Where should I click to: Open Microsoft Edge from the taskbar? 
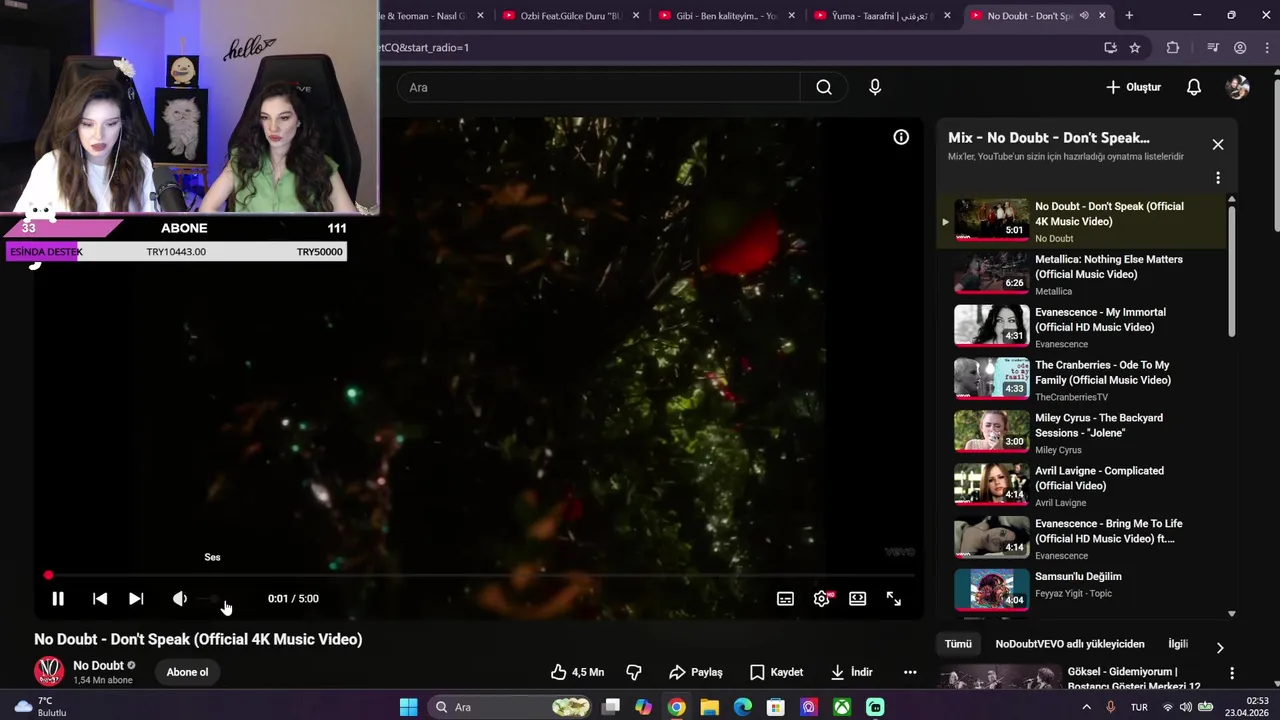tap(742, 707)
